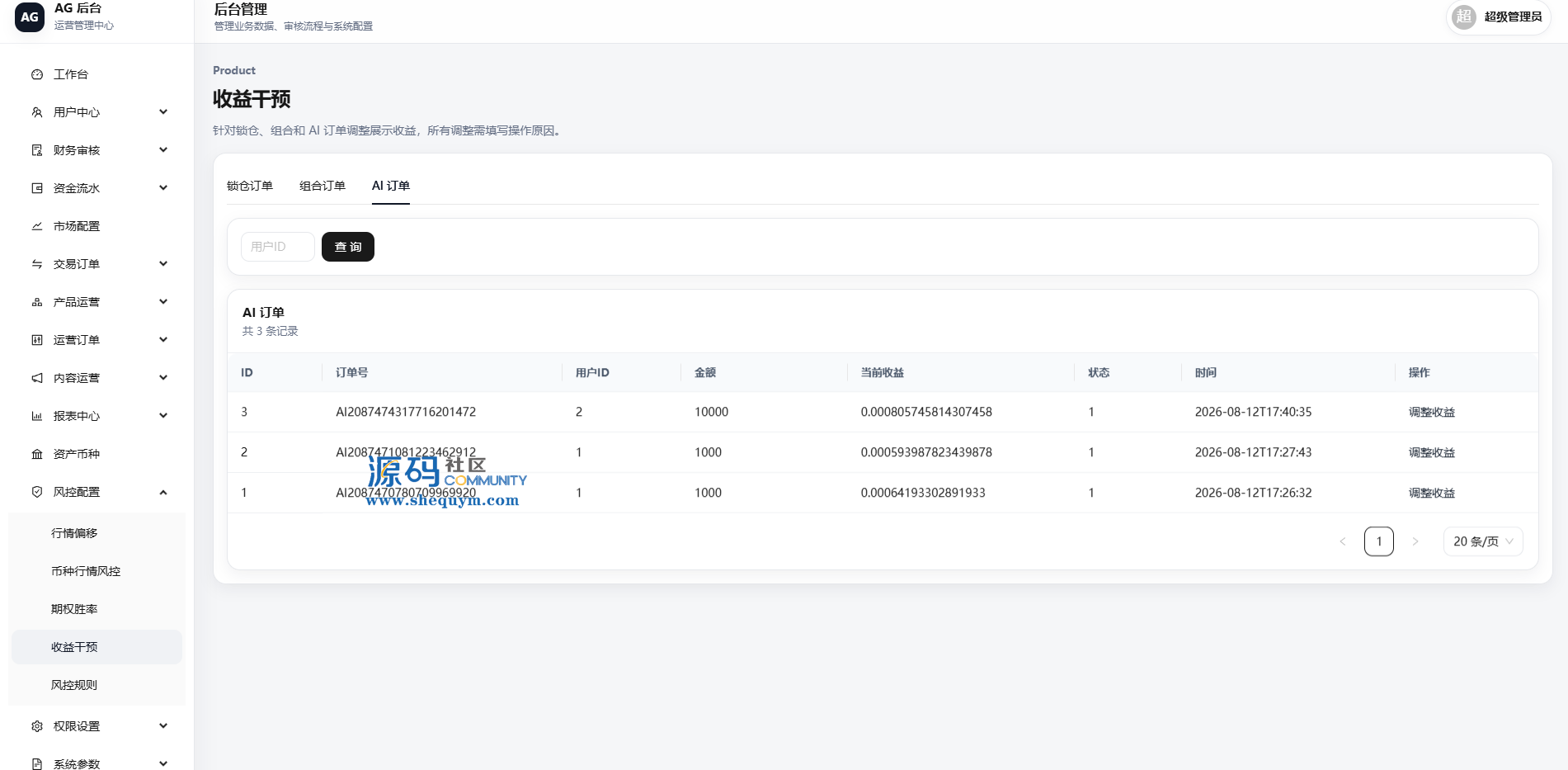Click the 权限设置 menu chevron
The image size is (1568, 770).
pyautogui.click(x=163, y=726)
